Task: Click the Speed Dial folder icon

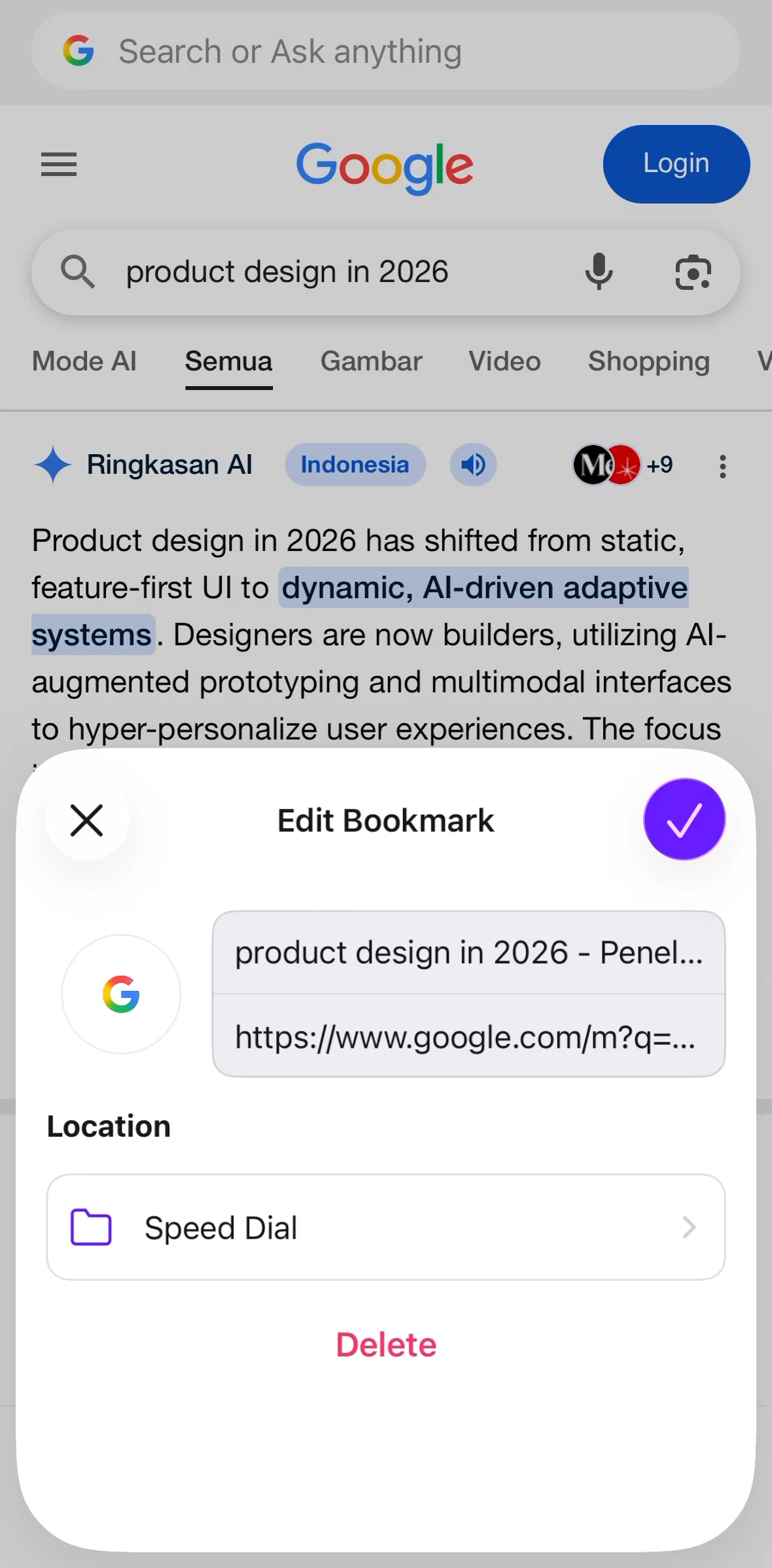Action: [91, 1227]
